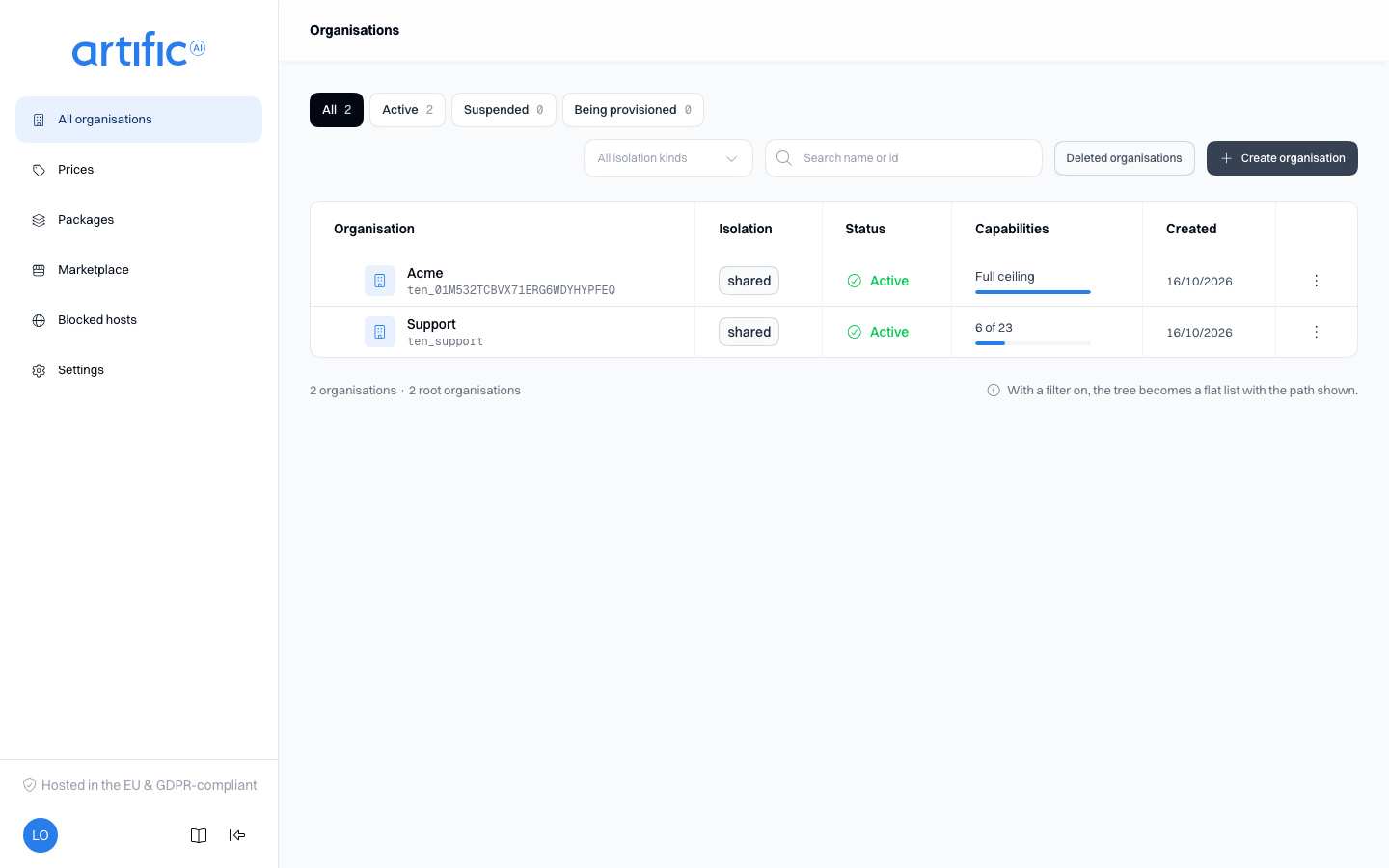The width and height of the screenshot is (1389, 868).
Task: Click the GDPR shield icon
Action: [x=29, y=785]
